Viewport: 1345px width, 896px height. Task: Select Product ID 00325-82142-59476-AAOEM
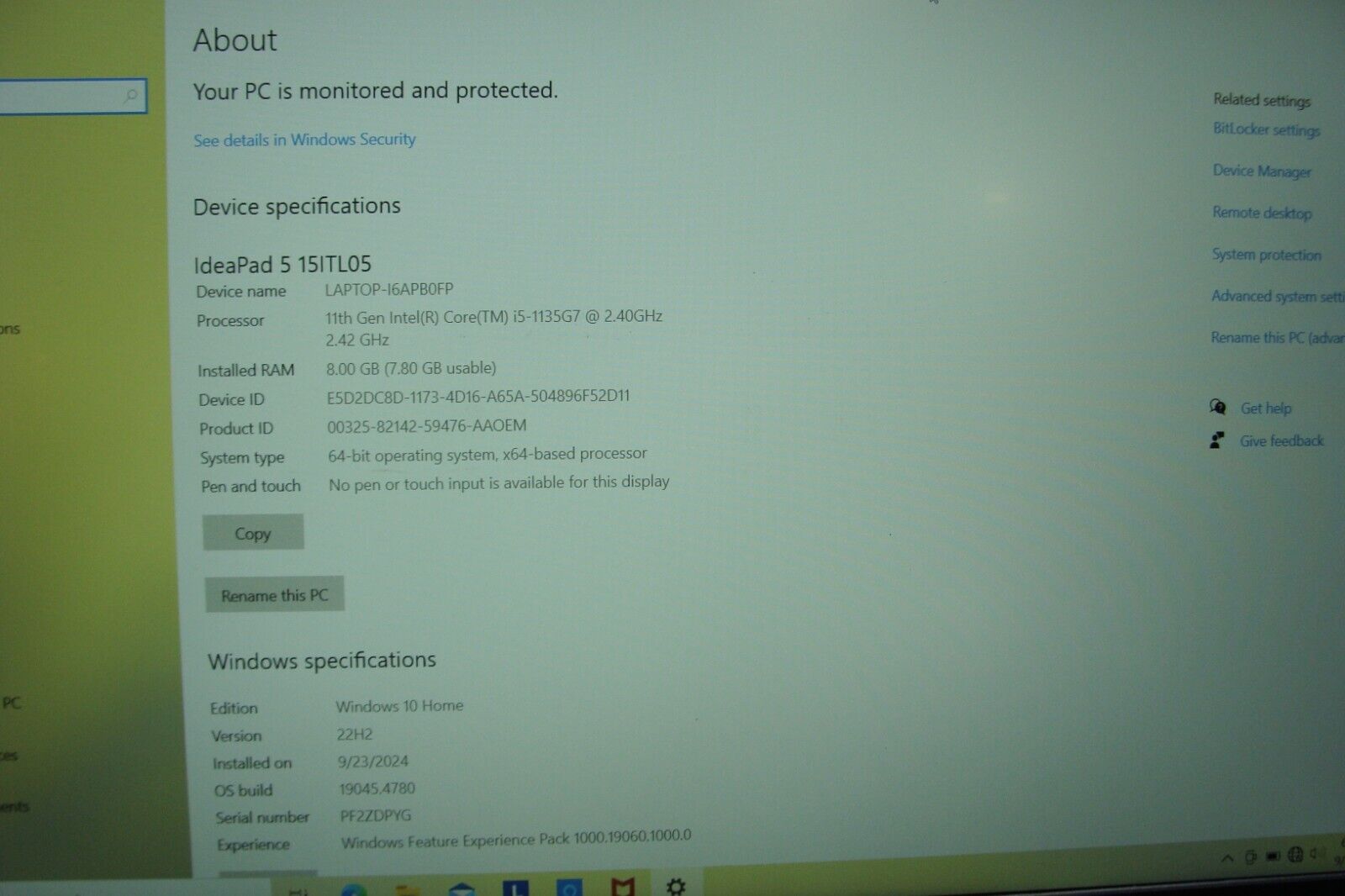point(427,426)
